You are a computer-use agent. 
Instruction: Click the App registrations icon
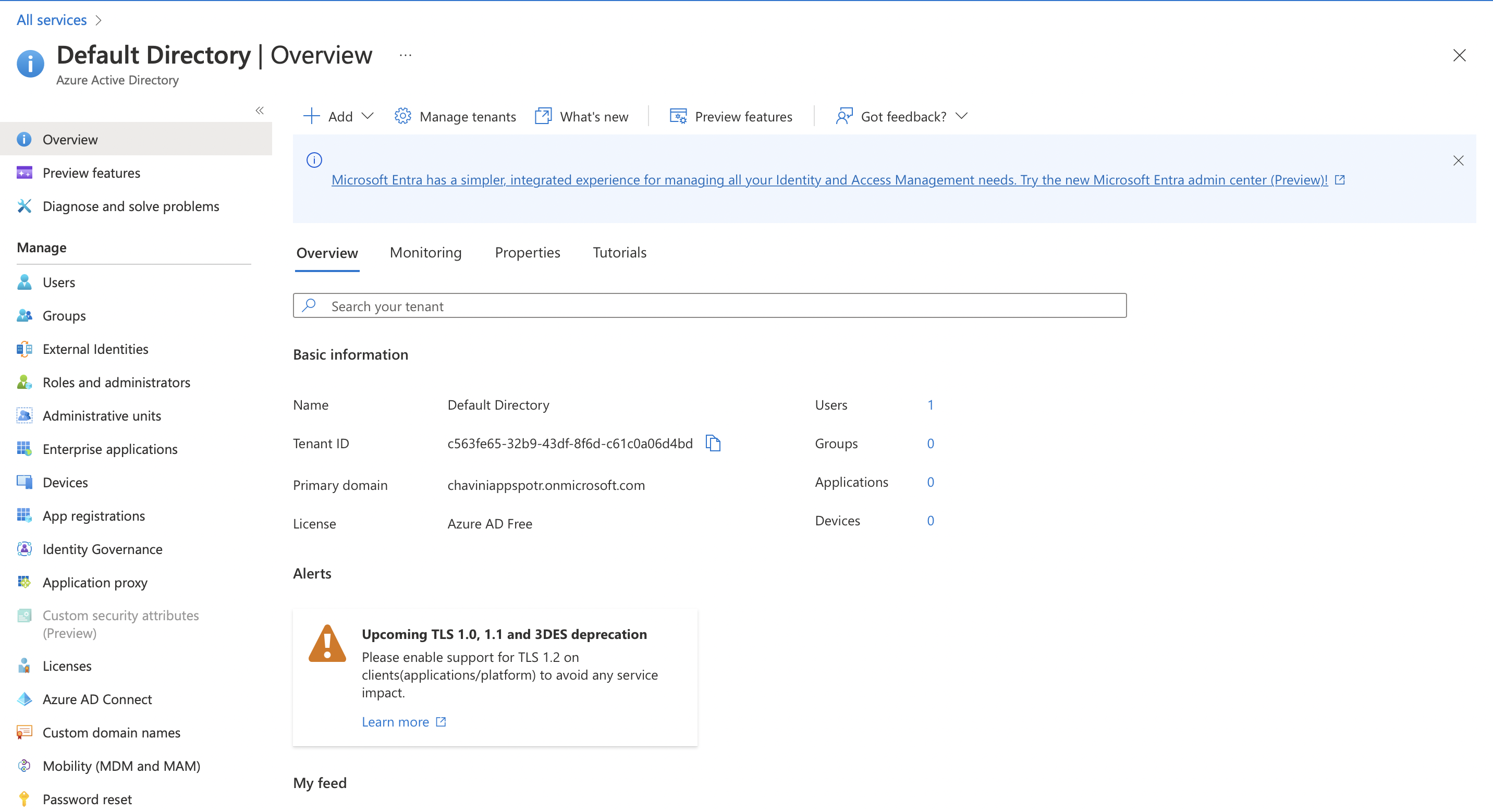(x=25, y=516)
